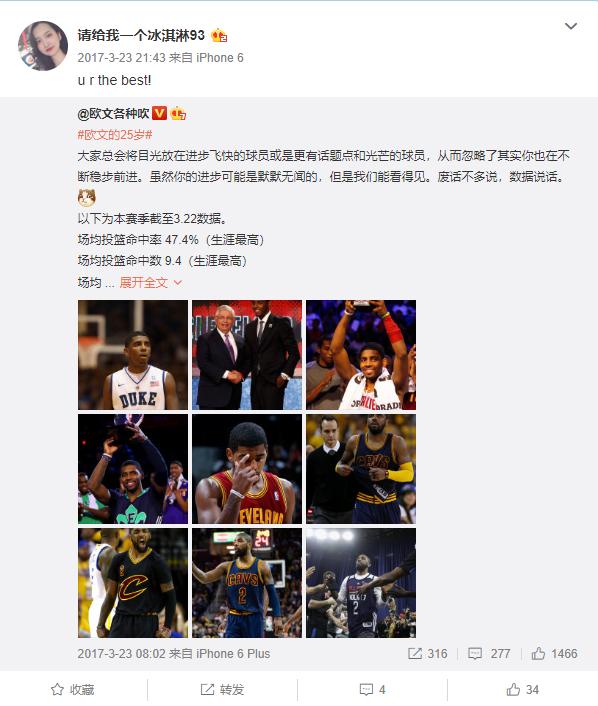The height and width of the screenshot is (706, 598).
Task: Click the membership crown beside 欧文各种吹
Action: [x=178, y=113]
